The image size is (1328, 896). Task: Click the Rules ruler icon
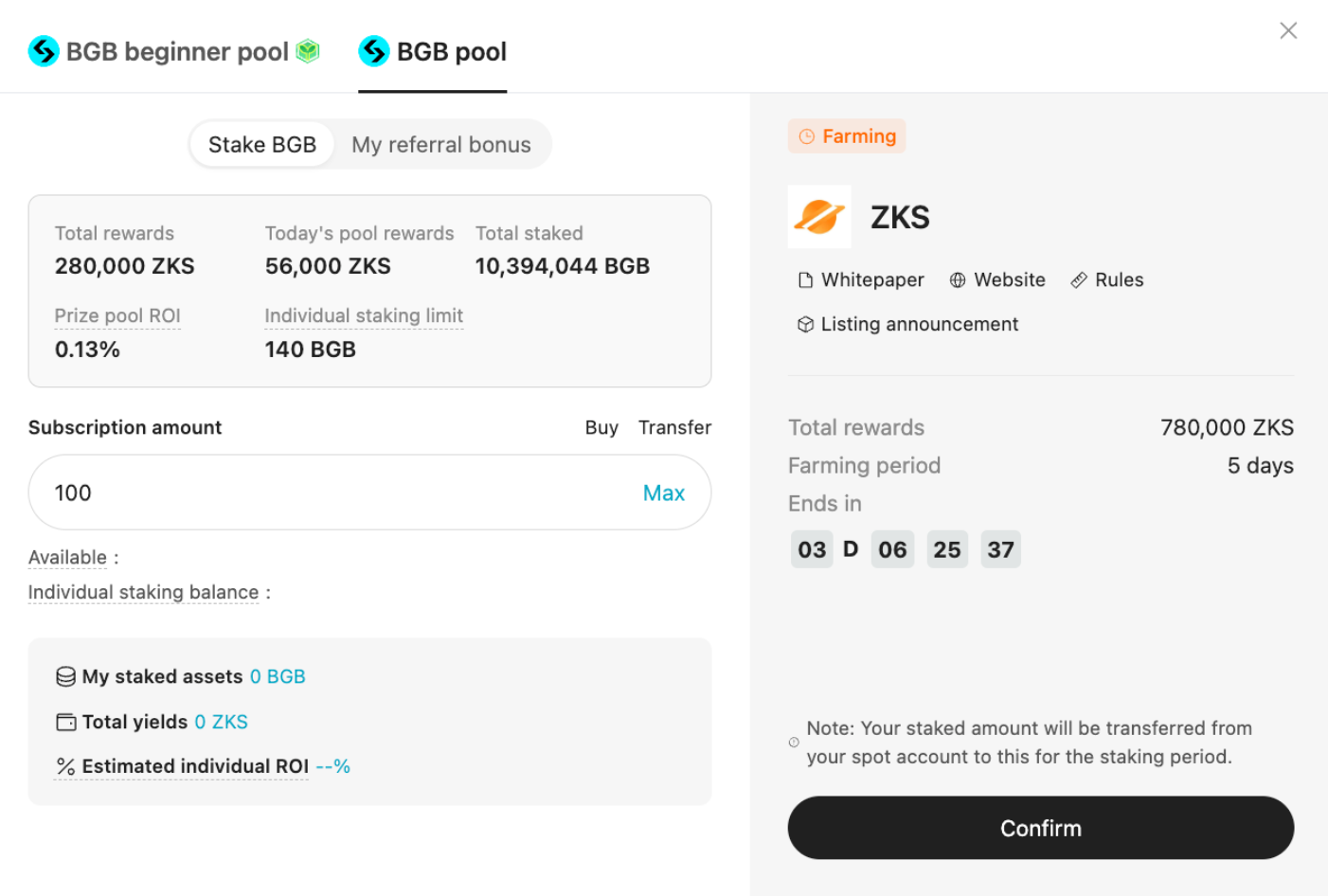(1079, 280)
